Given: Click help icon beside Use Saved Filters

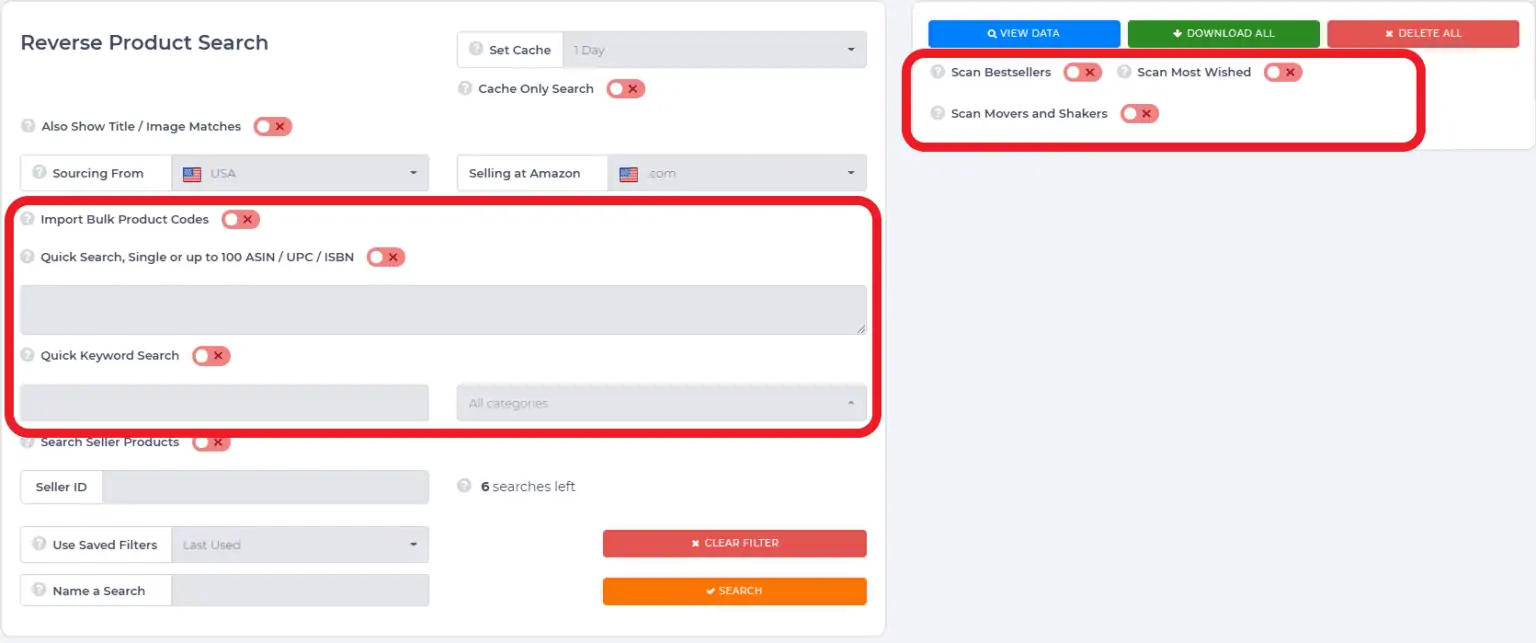Looking at the screenshot, I should click(39, 544).
